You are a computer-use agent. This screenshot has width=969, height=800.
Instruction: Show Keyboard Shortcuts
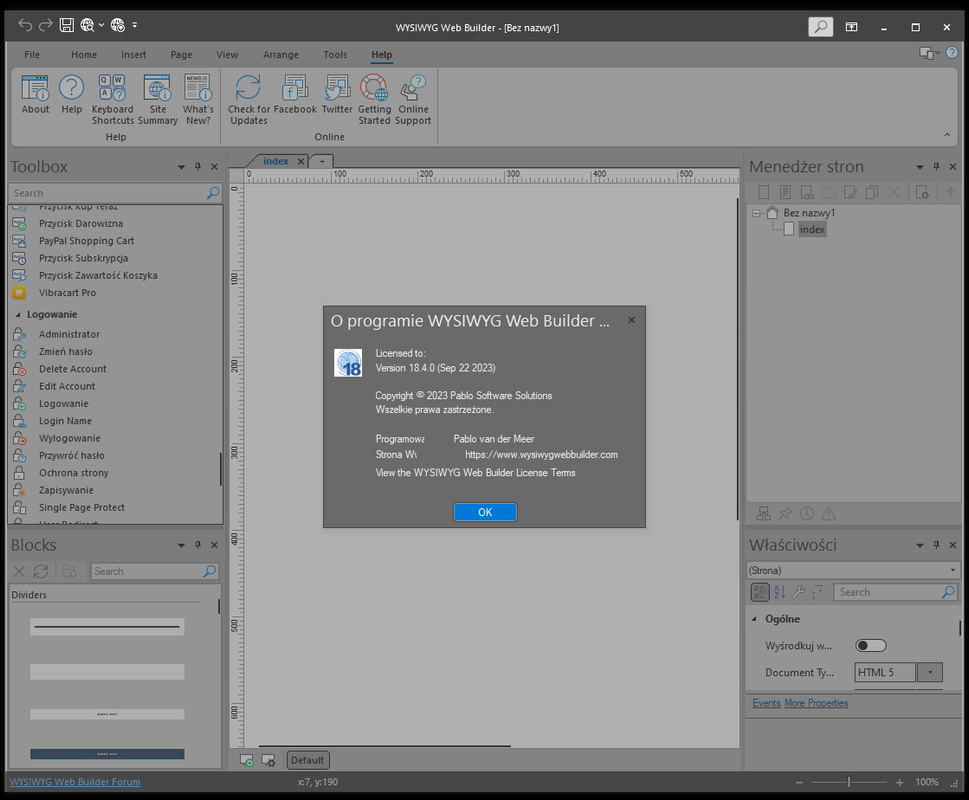click(112, 99)
